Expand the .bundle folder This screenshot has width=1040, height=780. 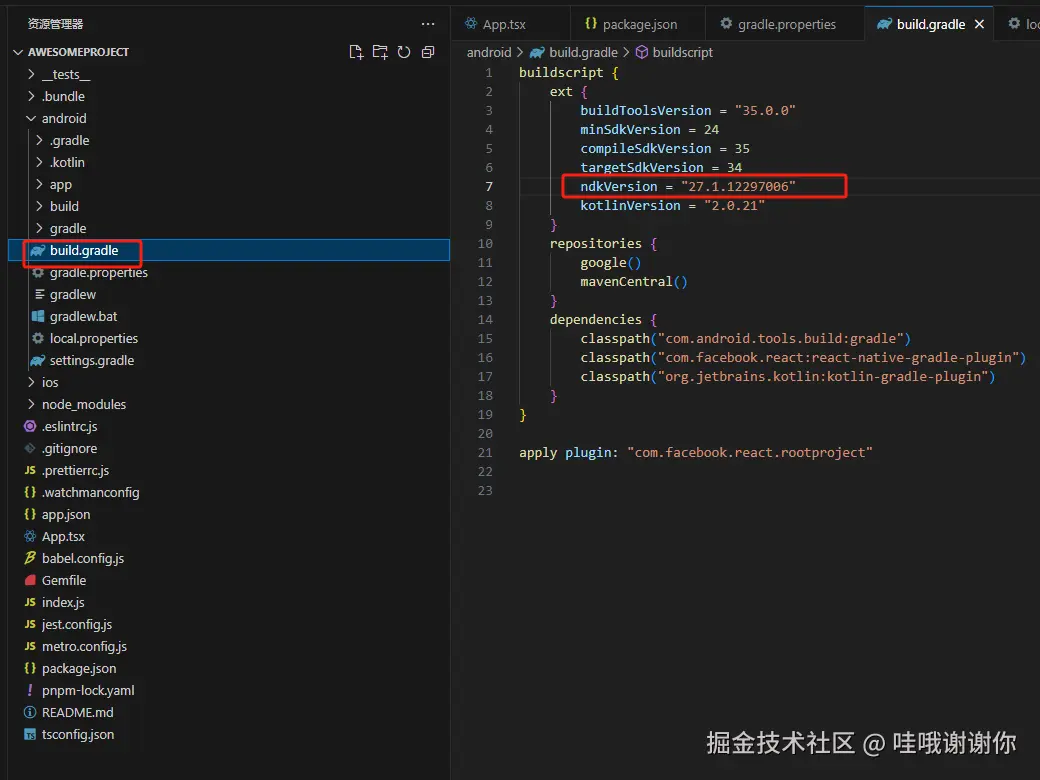[31, 96]
